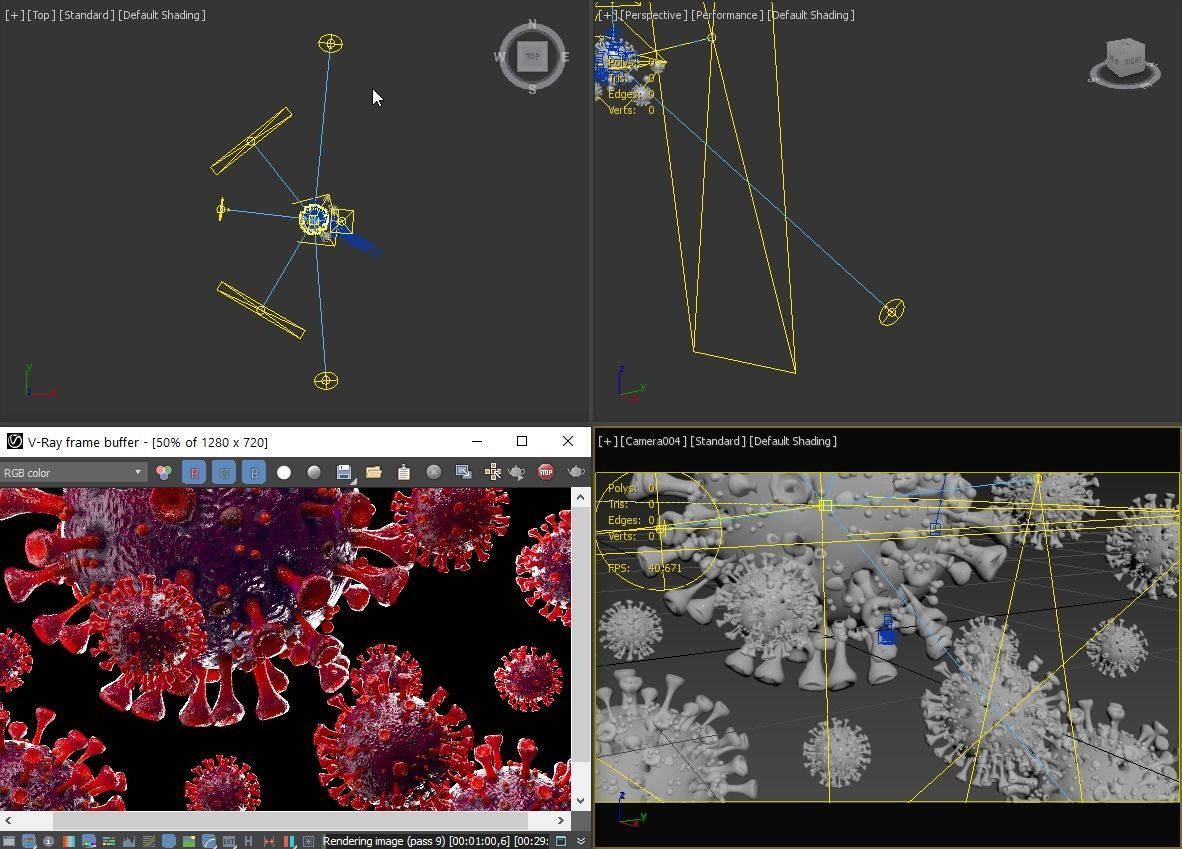Load image using the folder icon
The width and height of the screenshot is (1182, 849).
[x=374, y=473]
